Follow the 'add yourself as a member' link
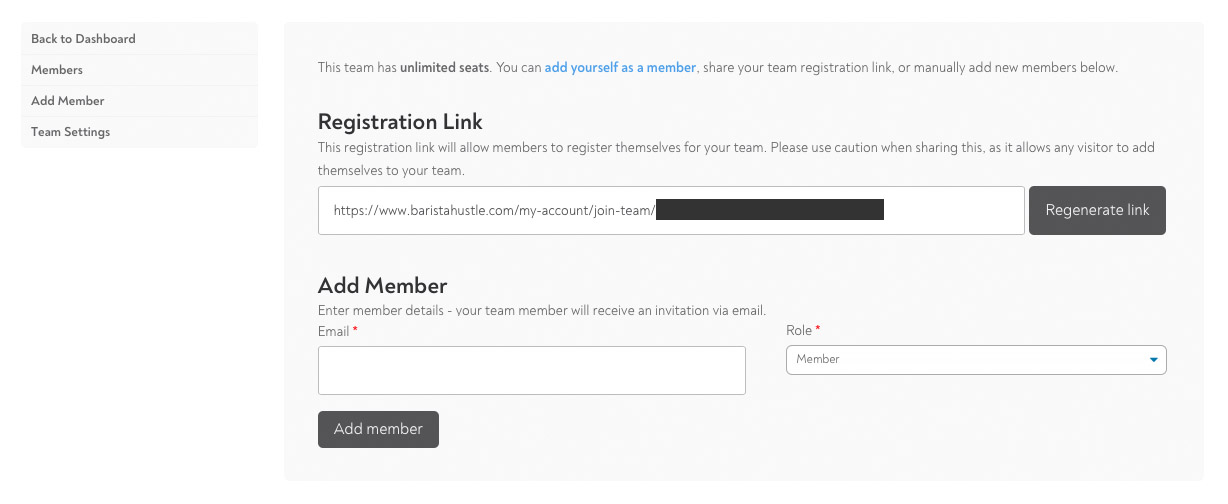This screenshot has width=1228, height=504. 620,68
